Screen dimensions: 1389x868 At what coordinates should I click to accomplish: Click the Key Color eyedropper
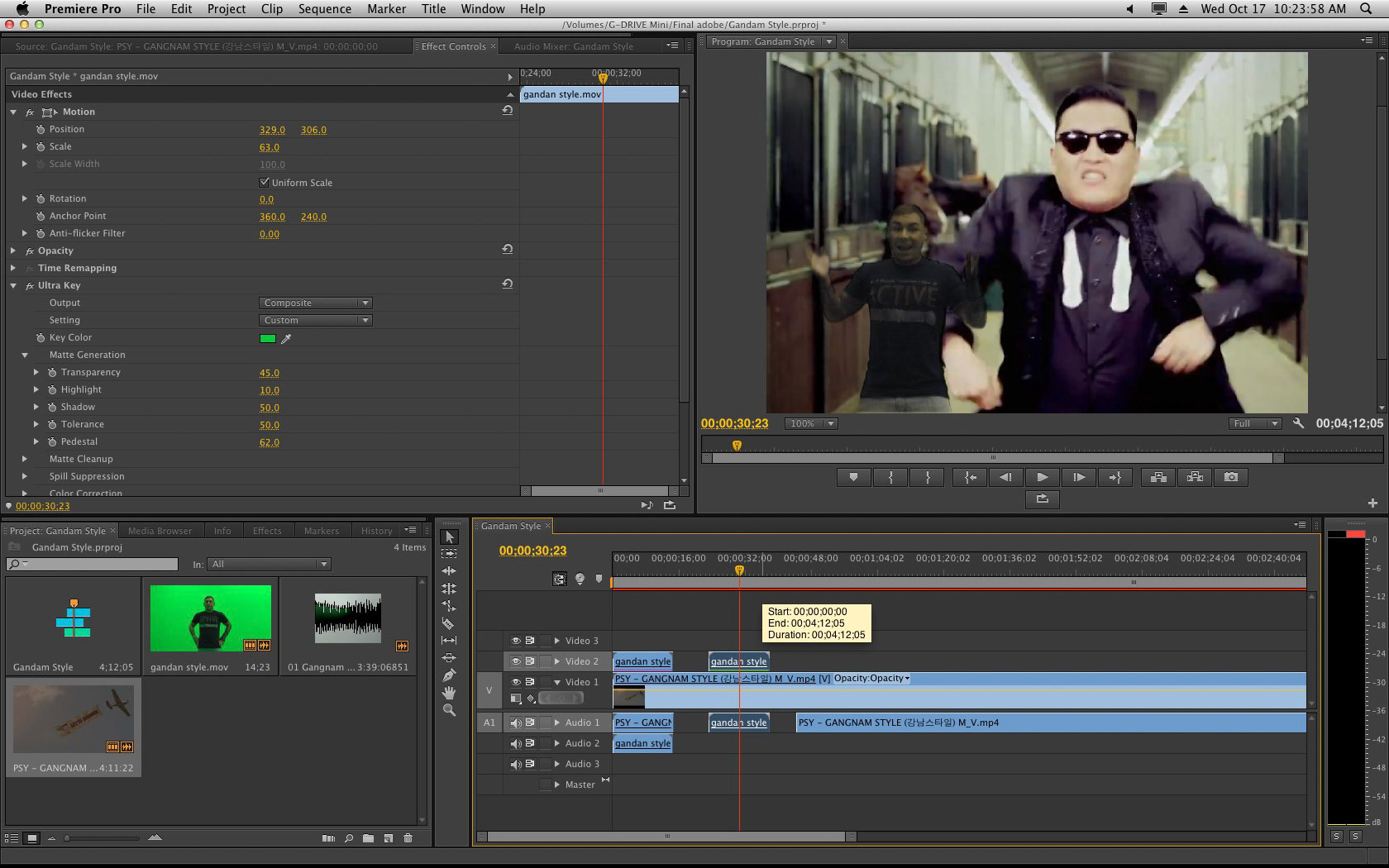click(287, 338)
